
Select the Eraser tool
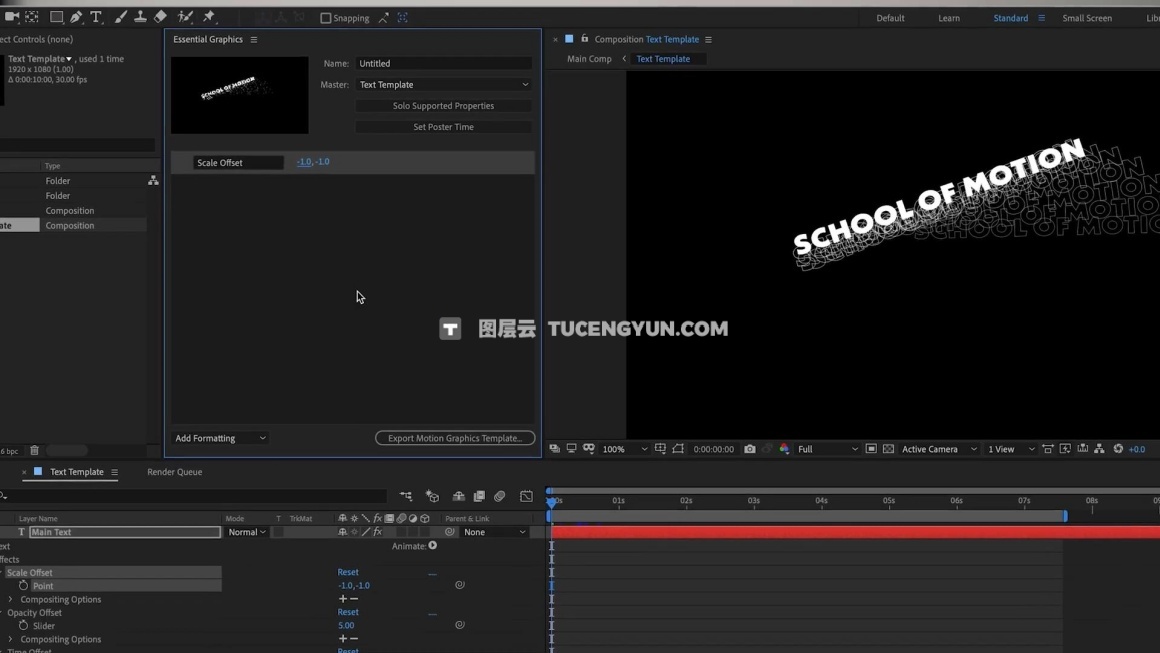[x=160, y=16]
